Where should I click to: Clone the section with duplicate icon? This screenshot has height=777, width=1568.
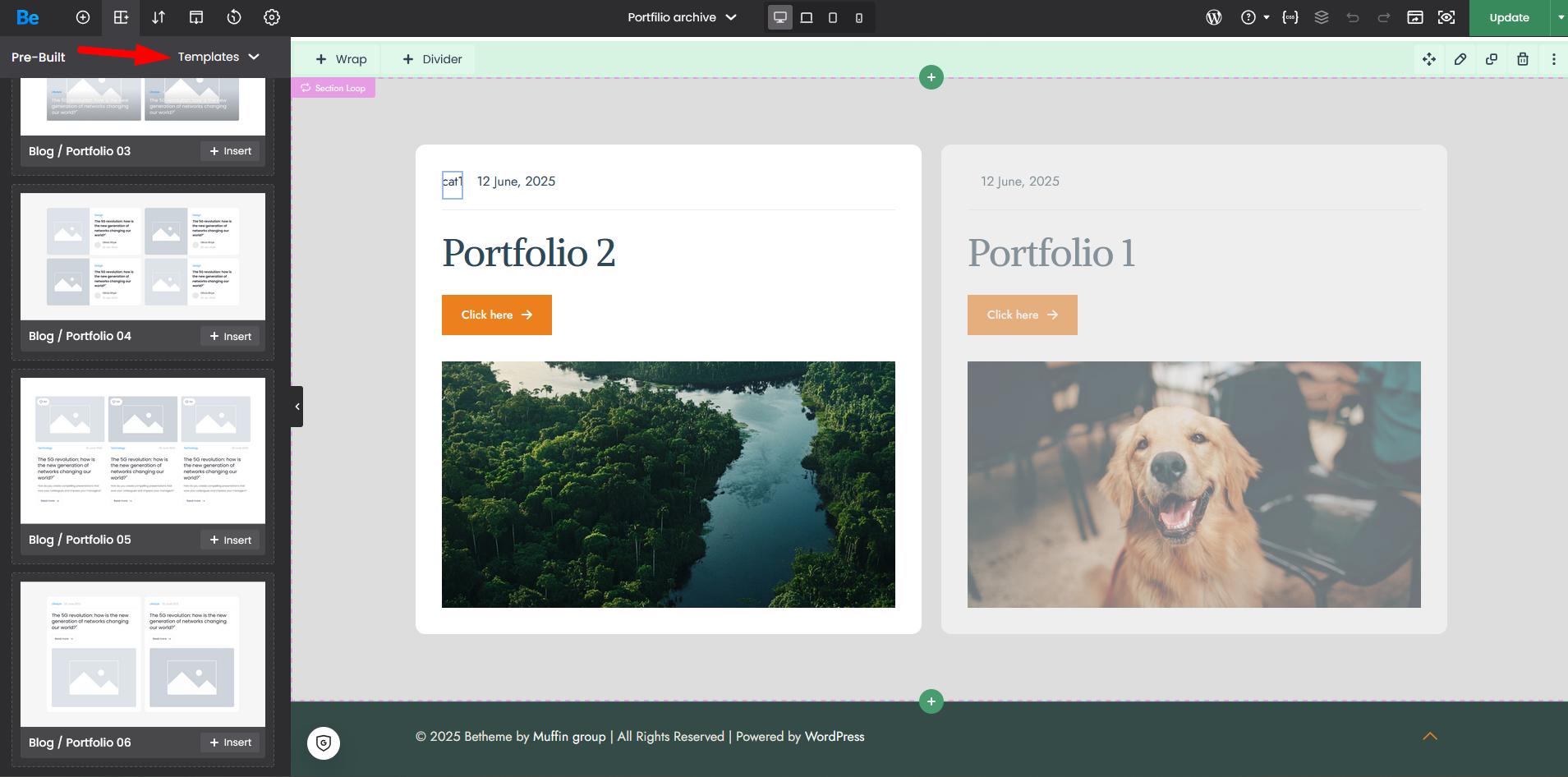pyautogui.click(x=1492, y=59)
